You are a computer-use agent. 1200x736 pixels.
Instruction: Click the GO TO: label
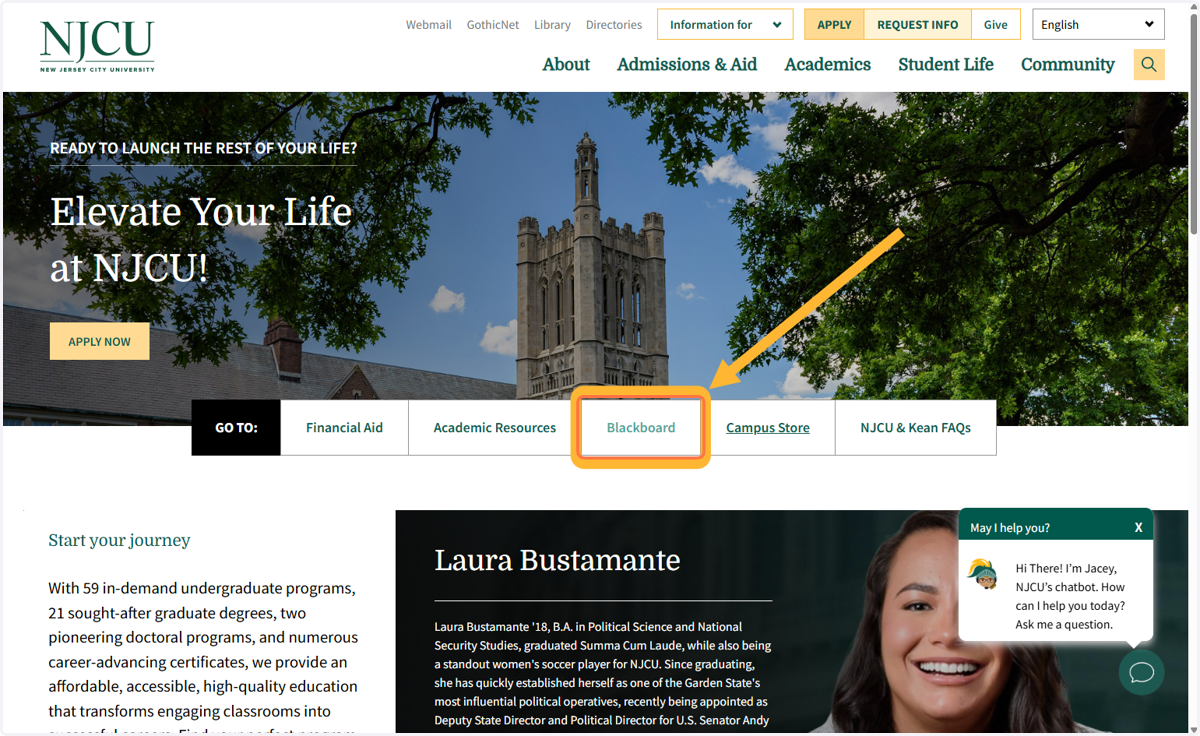pyautogui.click(x=236, y=427)
